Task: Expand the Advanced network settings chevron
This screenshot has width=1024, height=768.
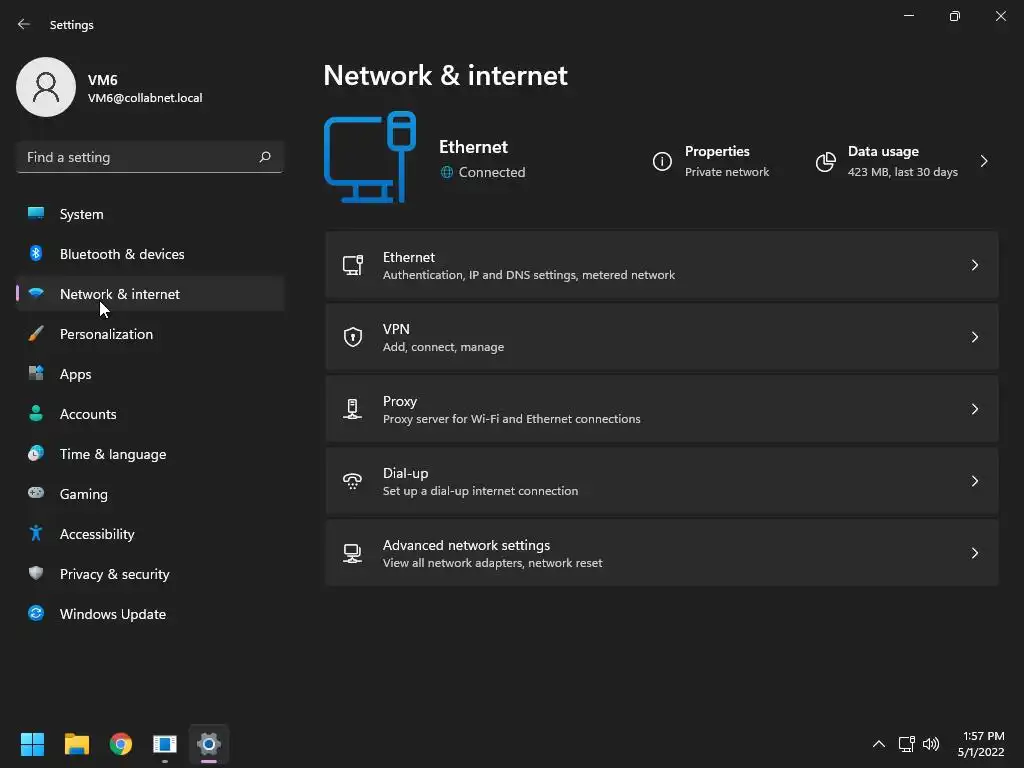Action: click(x=974, y=553)
